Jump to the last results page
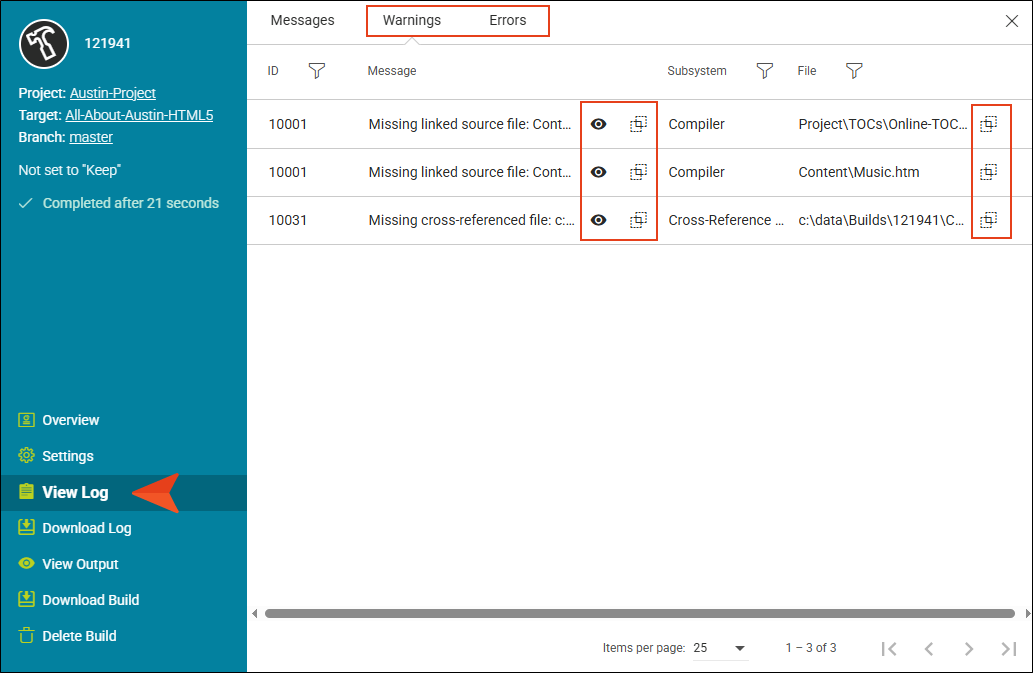The image size is (1033, 673). [x=1008, y=649]
